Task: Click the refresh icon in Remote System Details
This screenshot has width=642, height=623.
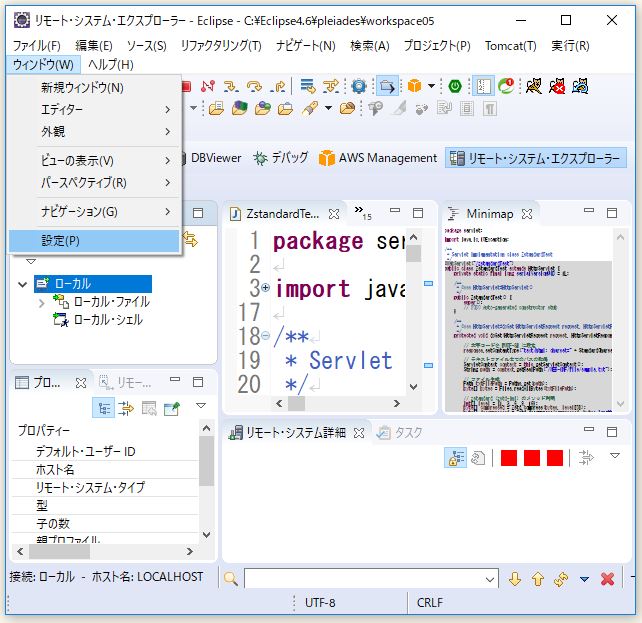Action: [x=478, y=458]
